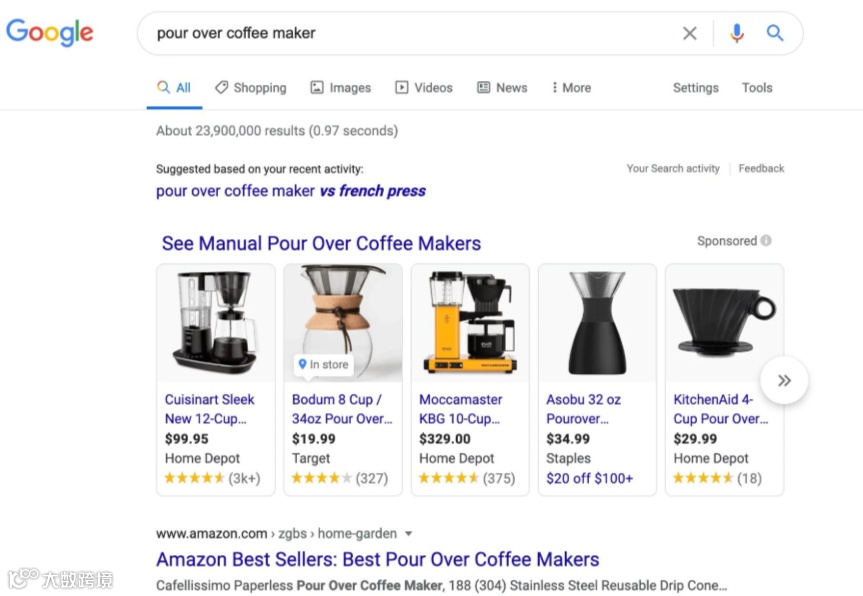Open the Moccamaster KBG 10-Cup product image
The height and width of the screenshot is (596, 863).
tap(471, 323)
